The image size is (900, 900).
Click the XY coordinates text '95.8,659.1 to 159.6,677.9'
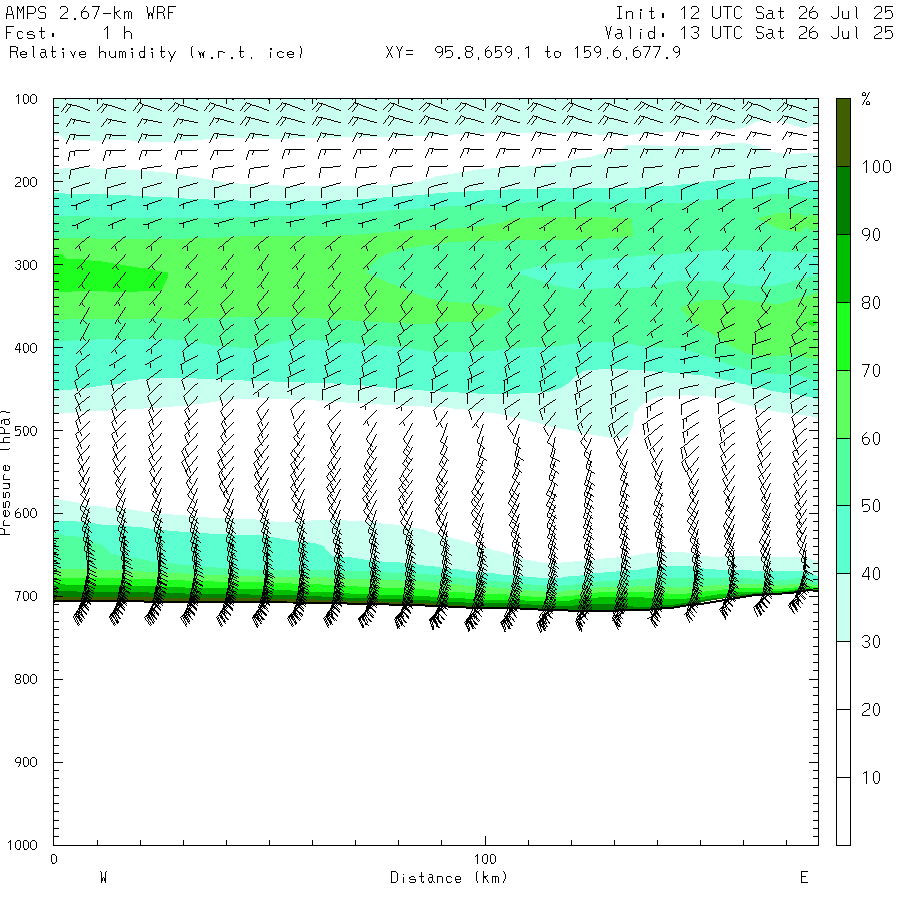coord(557,53)
